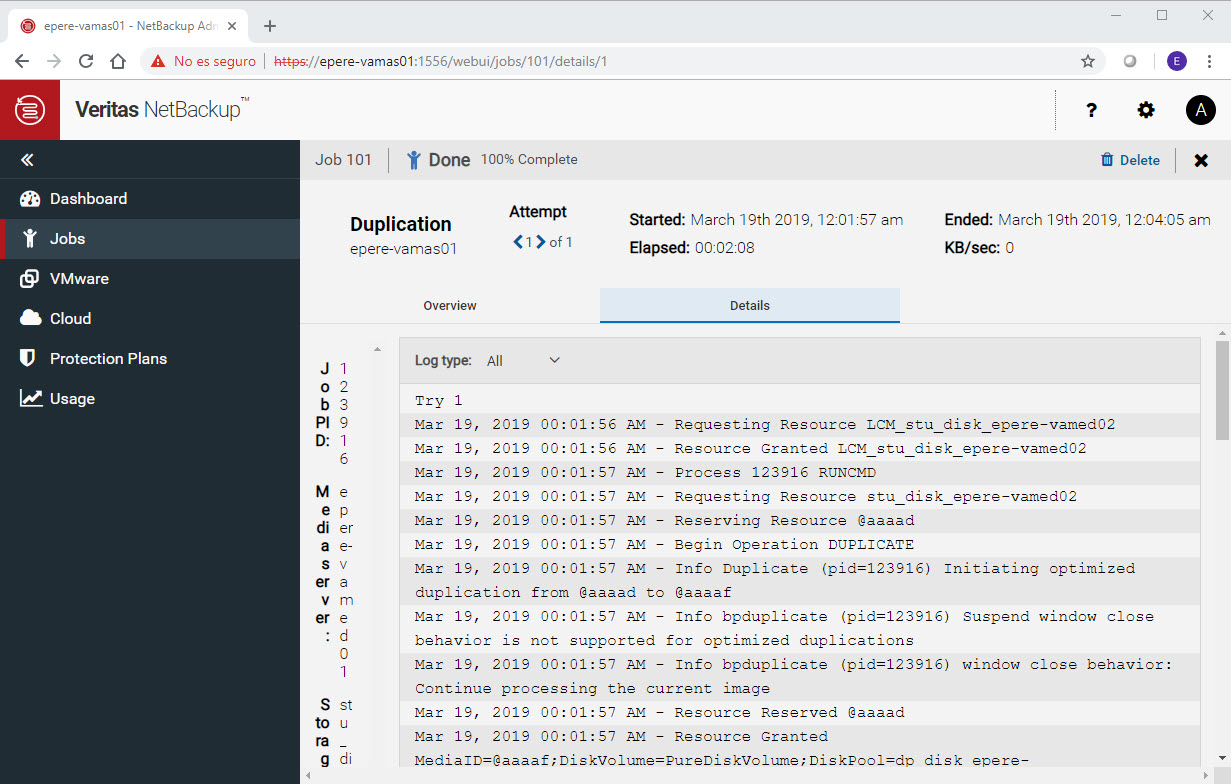Click the 'Begin Operation DUPLICATE' log line
The width and height of the screenshot is (1231, 784).
(x=800, y=545)
